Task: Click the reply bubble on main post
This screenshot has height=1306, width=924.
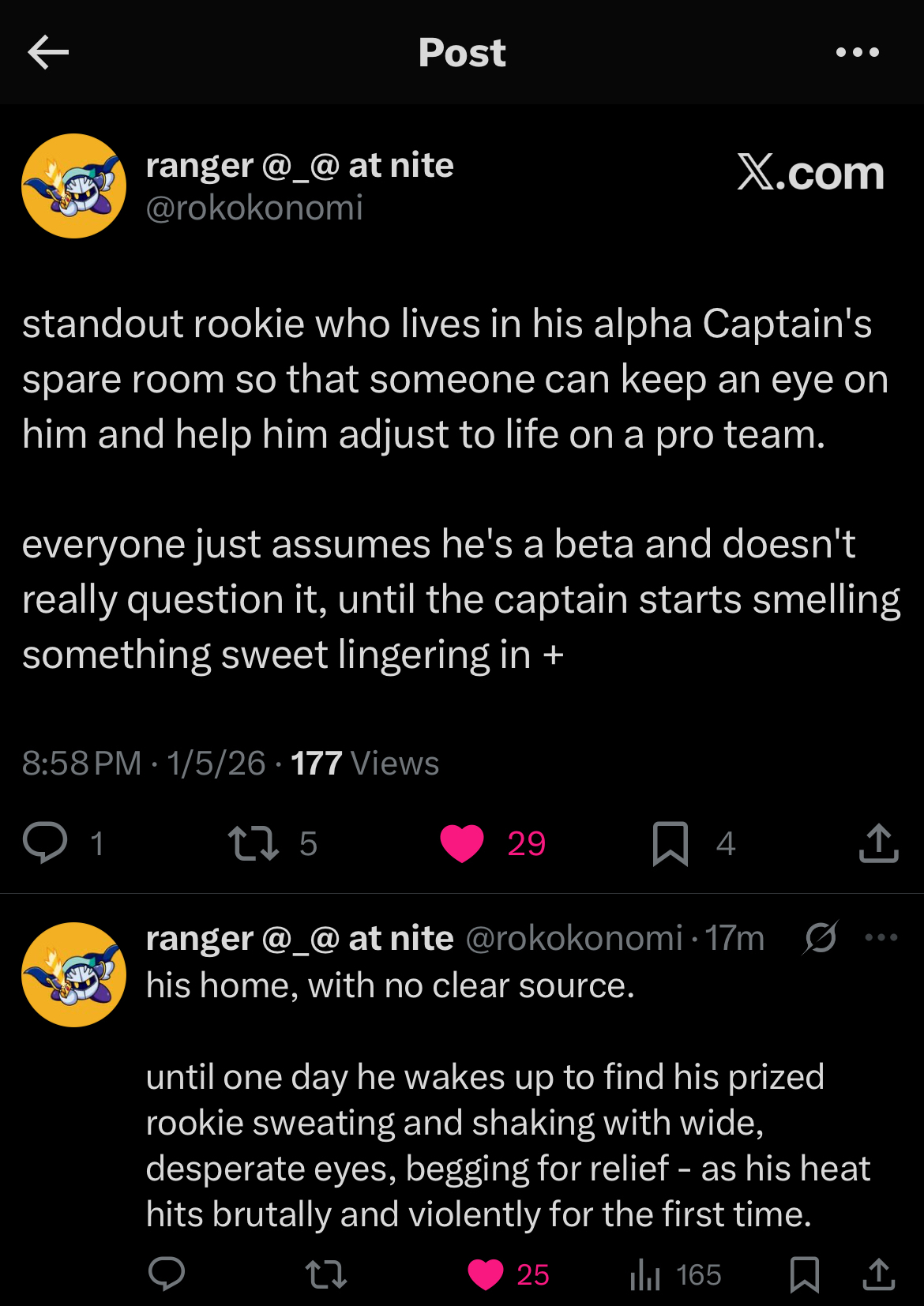Action: point(45,843)
